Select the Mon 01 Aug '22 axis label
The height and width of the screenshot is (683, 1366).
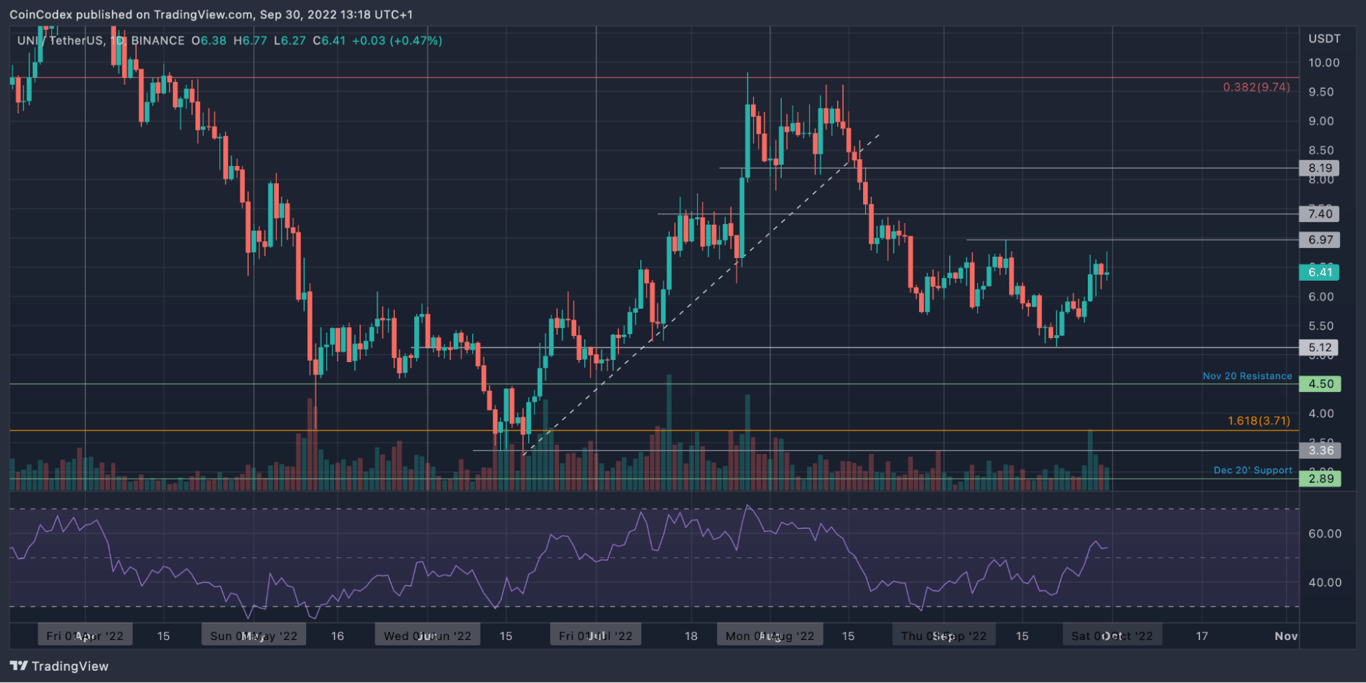tap(769, 634)
